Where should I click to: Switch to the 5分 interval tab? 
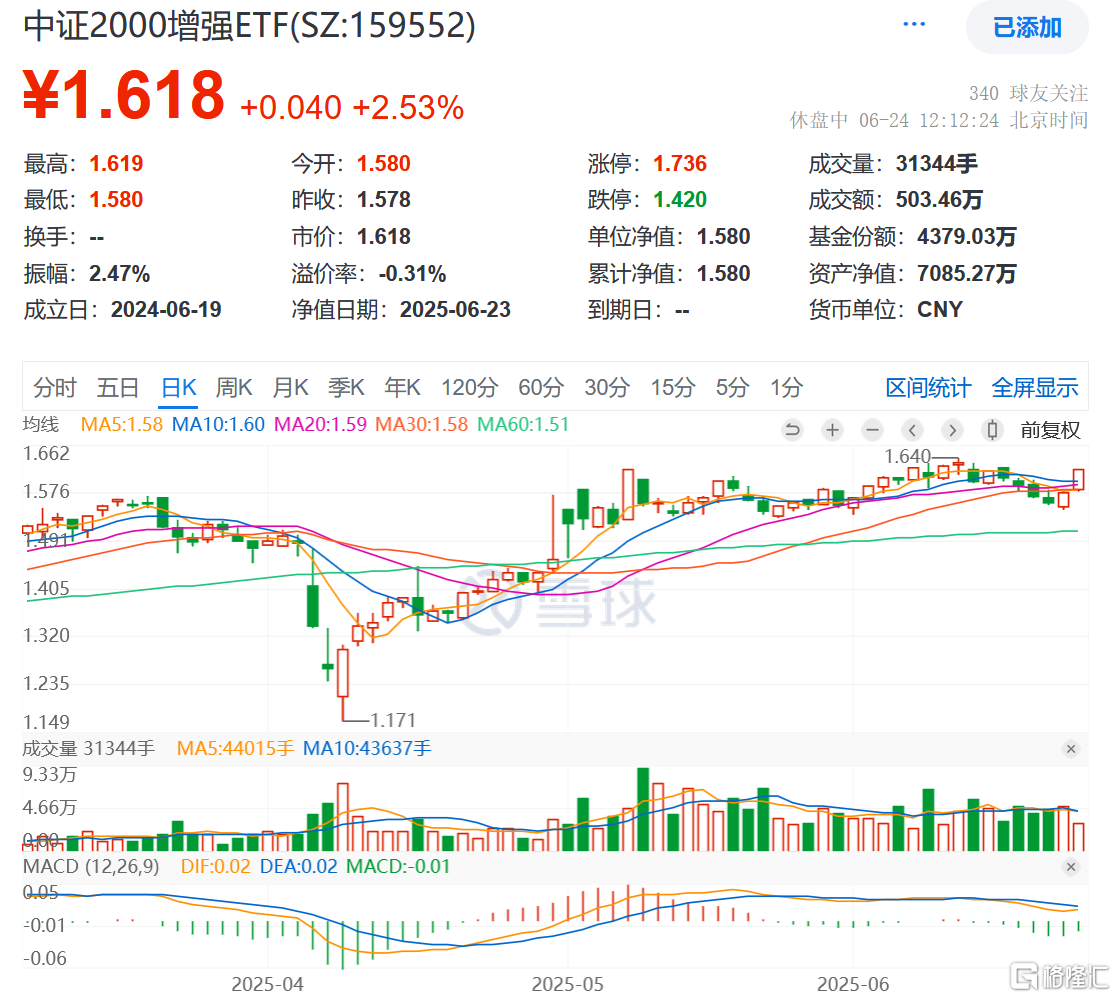pyautogui.click(x=732, y=388)
